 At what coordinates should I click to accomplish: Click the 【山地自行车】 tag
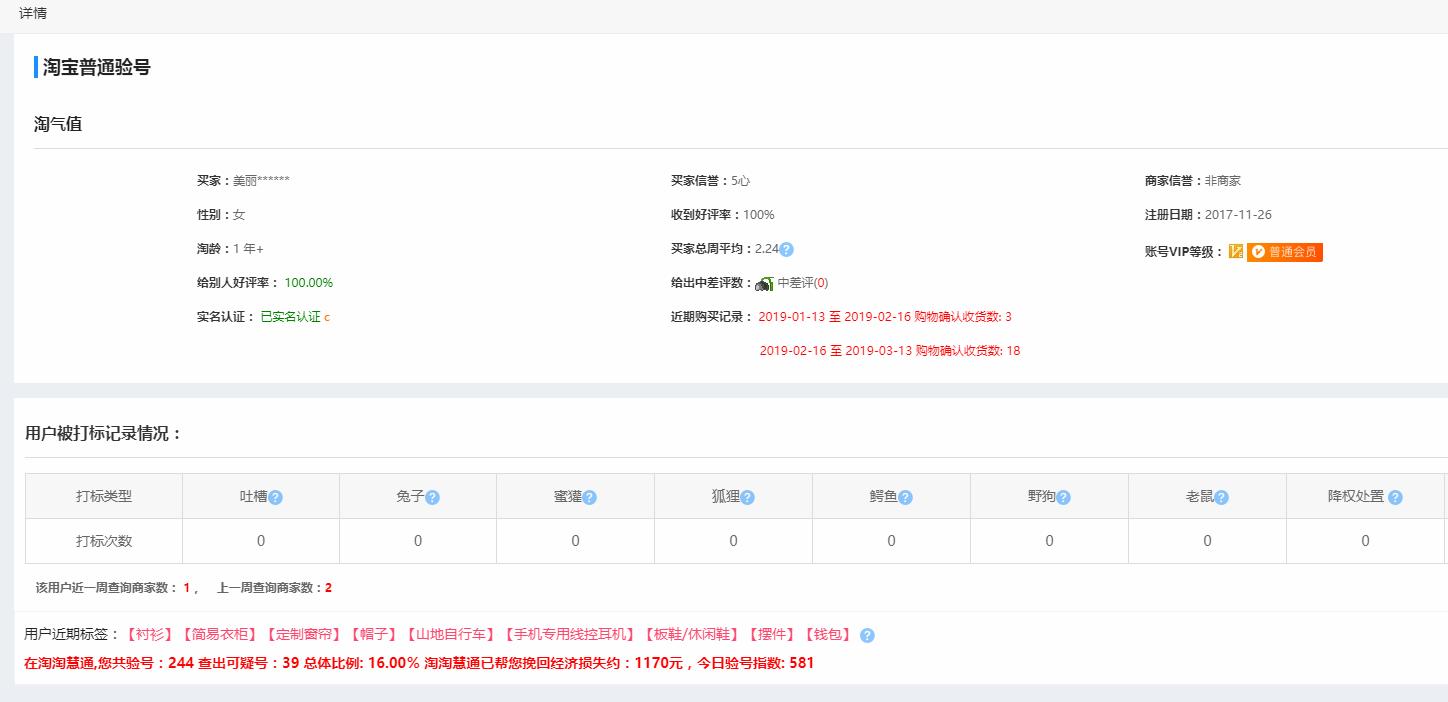click(450, 635)
